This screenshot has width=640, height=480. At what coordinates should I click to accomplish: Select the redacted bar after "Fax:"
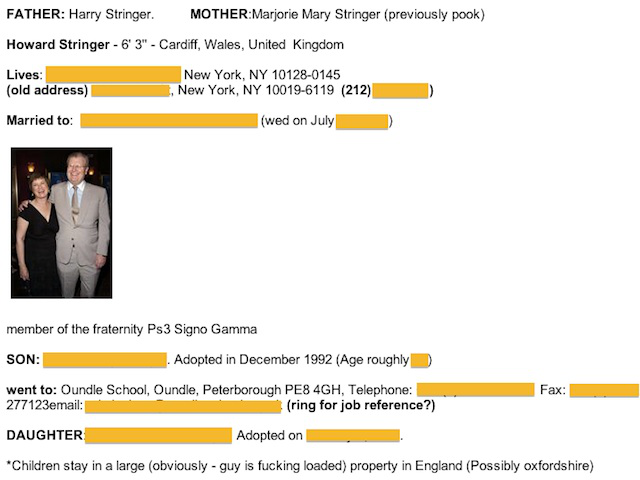(604, 390)
